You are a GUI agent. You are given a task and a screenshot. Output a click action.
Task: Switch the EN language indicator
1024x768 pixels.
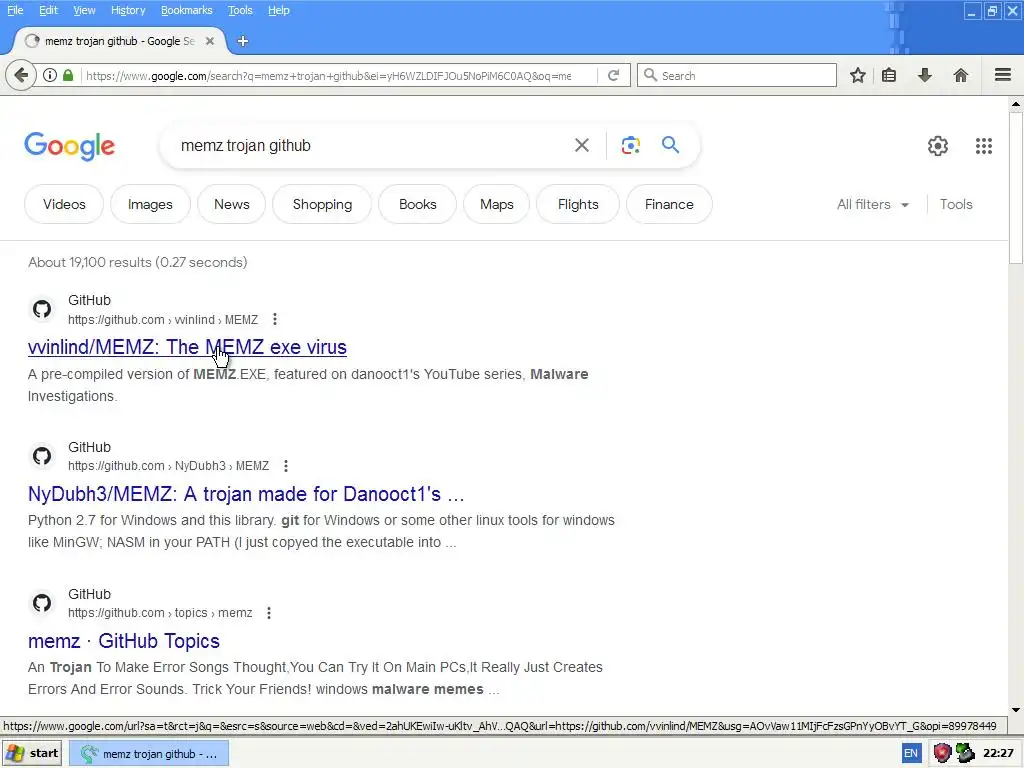pos(910,753)
